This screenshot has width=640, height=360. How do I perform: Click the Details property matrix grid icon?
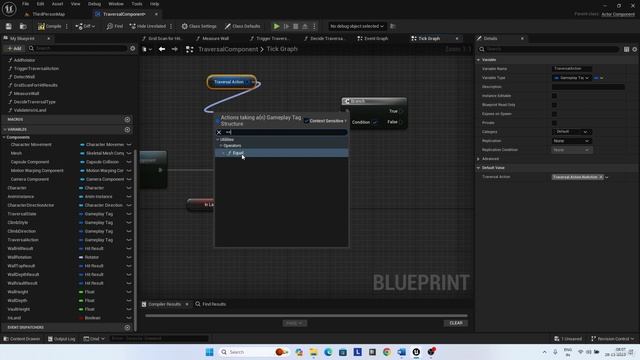click(x=626, y=49)
